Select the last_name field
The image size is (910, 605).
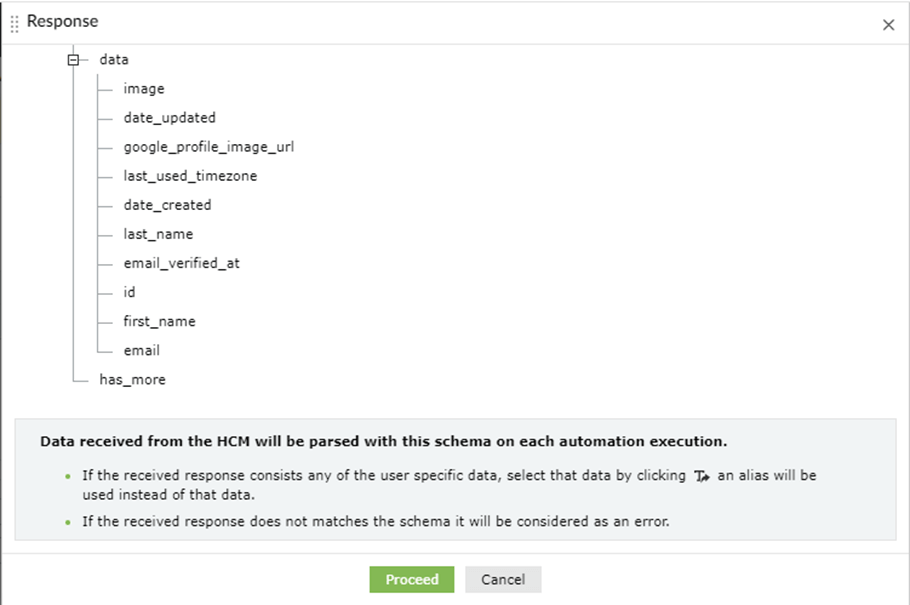158,234
